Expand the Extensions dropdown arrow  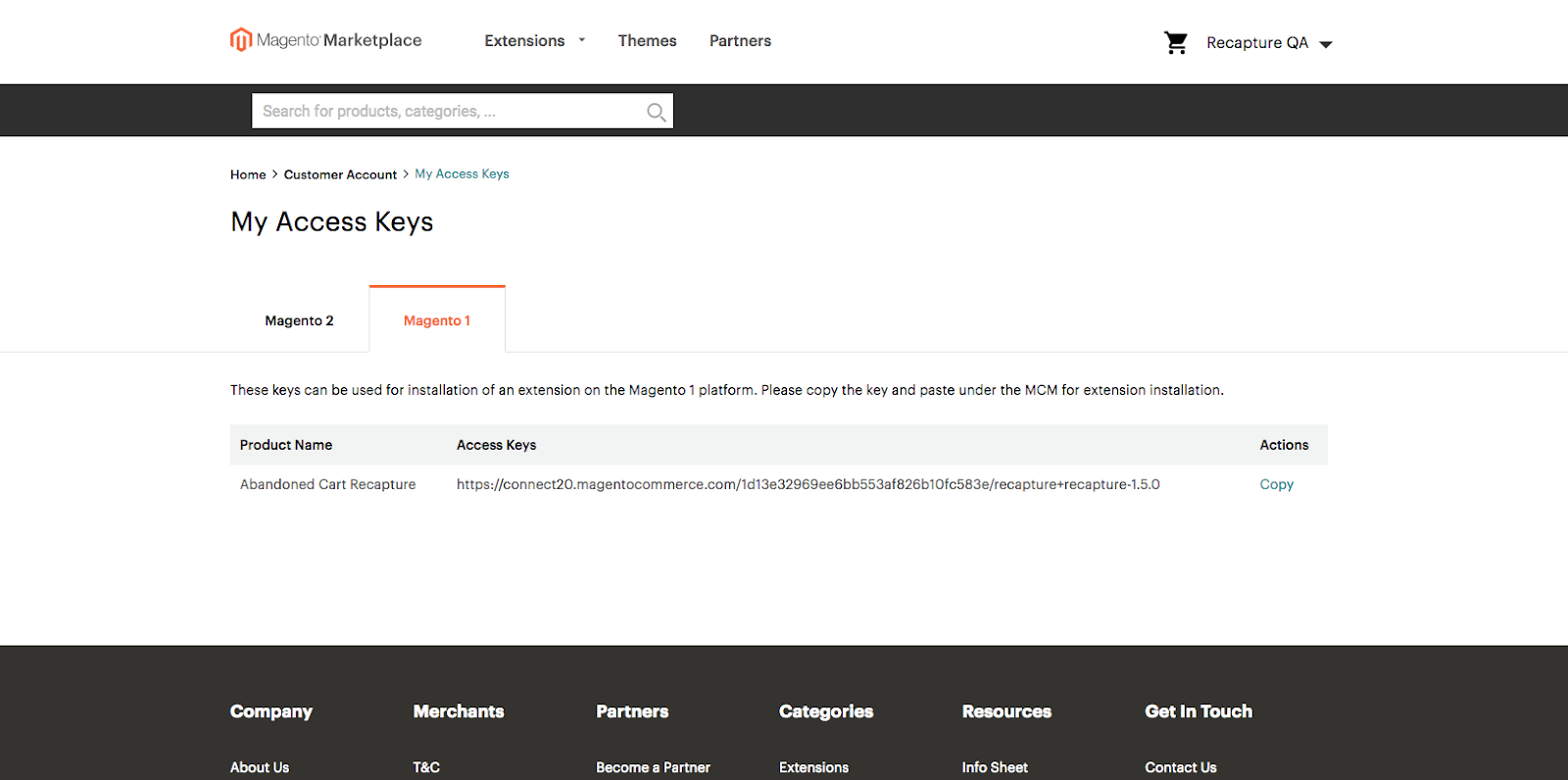tap(582, 40)
